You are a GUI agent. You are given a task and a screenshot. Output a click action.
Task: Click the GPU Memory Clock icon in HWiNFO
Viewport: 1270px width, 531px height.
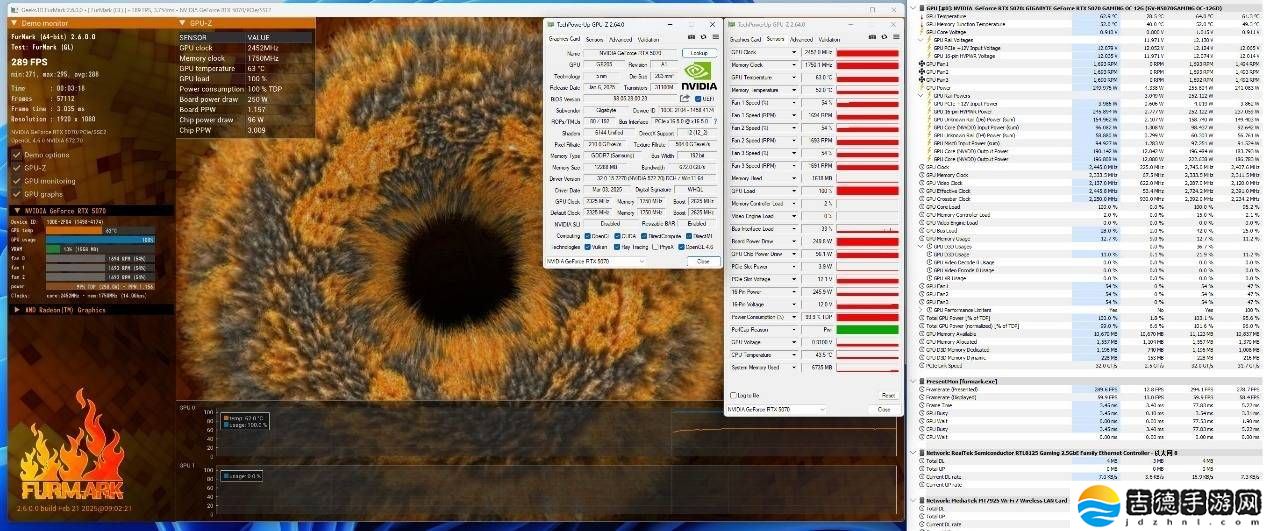[x=922, y=175]
